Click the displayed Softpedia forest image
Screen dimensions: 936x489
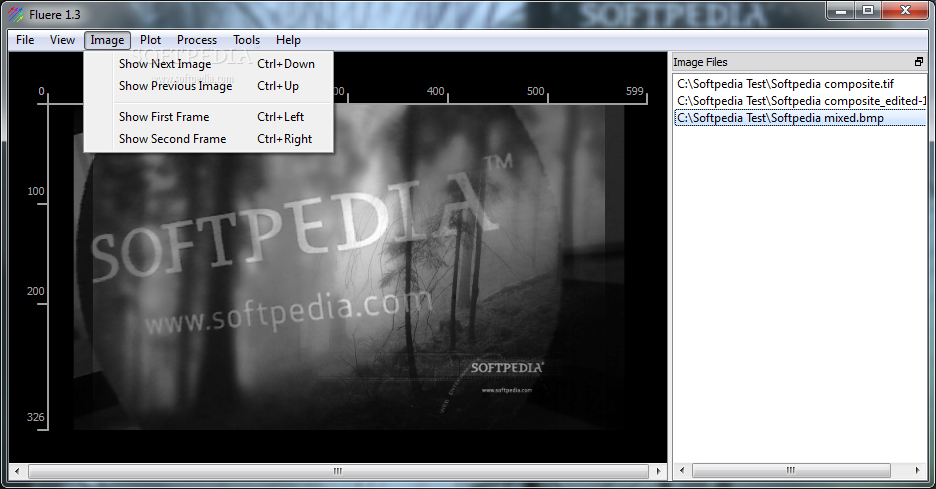tap(349, 267)
